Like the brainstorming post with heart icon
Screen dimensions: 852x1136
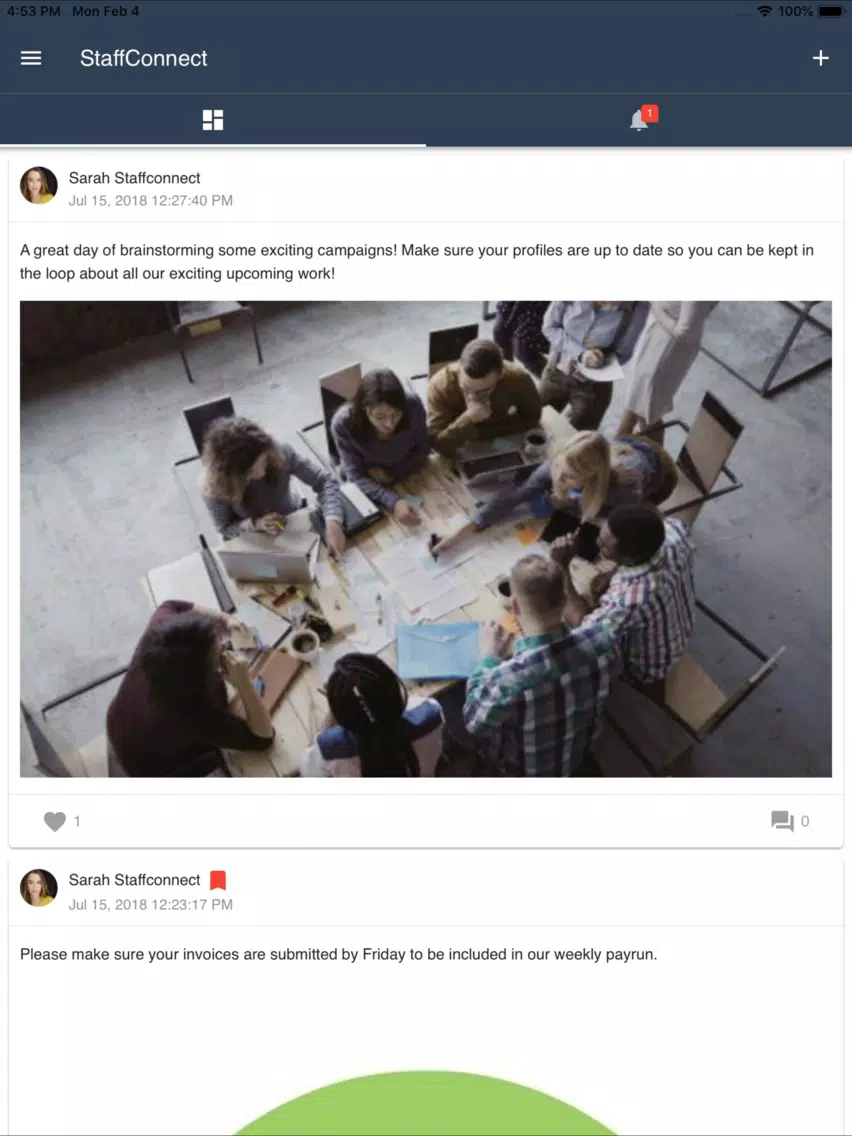coord(54,821)
